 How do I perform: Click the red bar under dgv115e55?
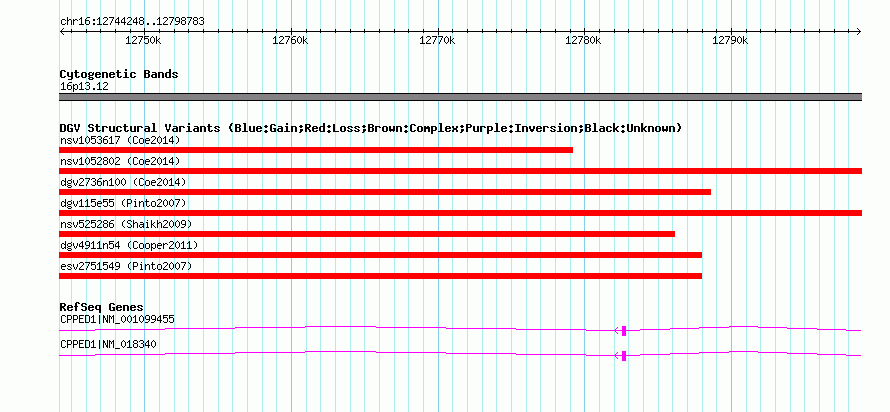(x=460, y=213)
